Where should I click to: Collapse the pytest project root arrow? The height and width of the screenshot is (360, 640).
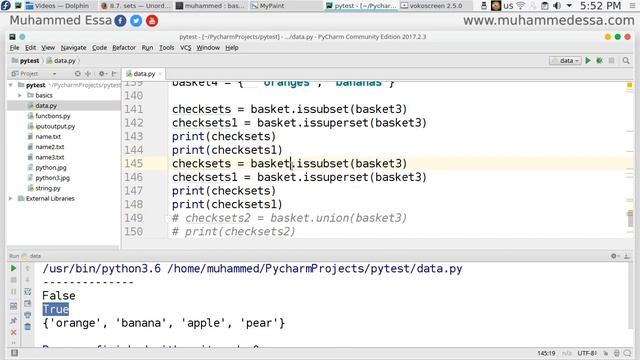pos(11,85)
